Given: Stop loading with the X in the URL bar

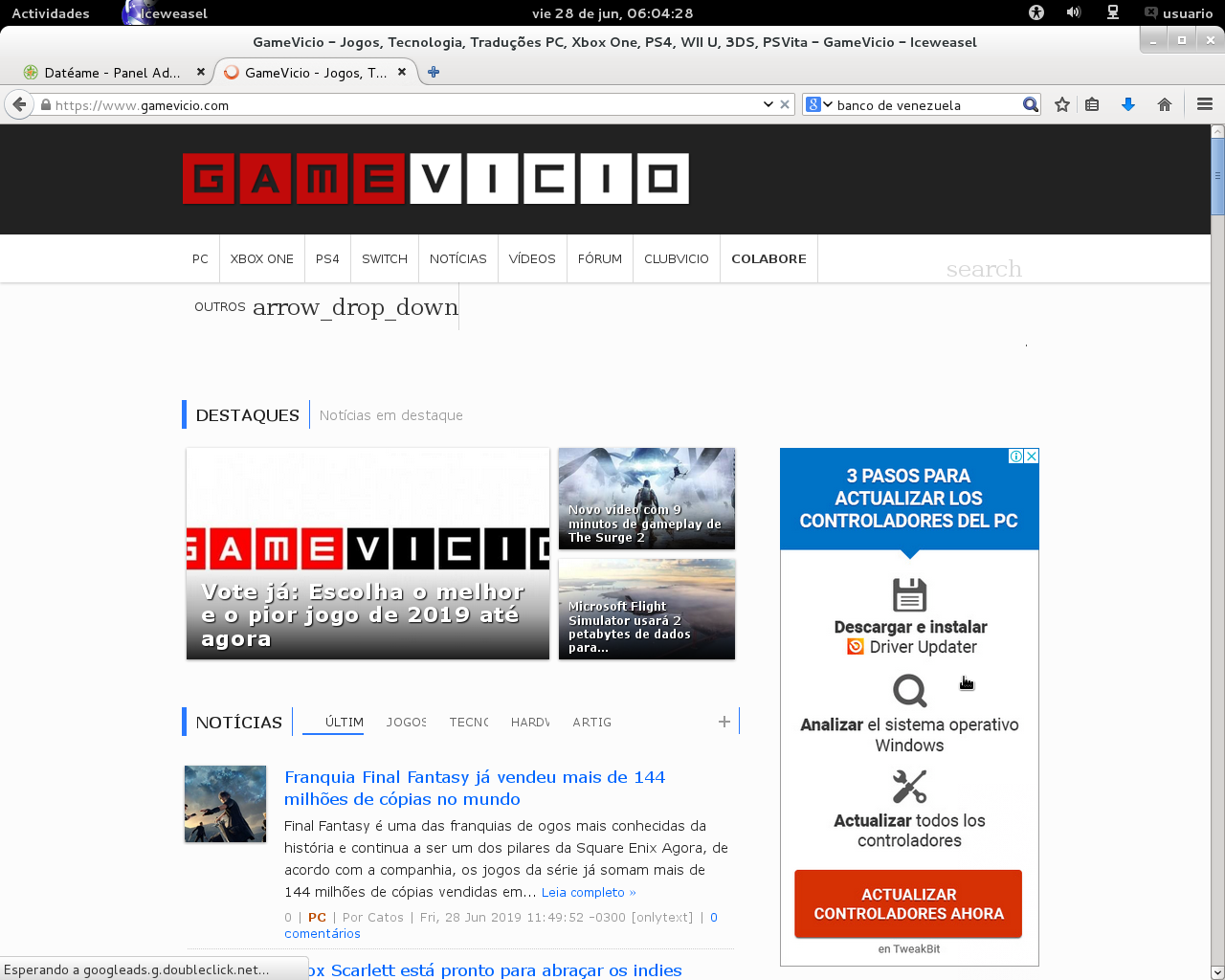Looking at the screenshot, I should 785,104.
